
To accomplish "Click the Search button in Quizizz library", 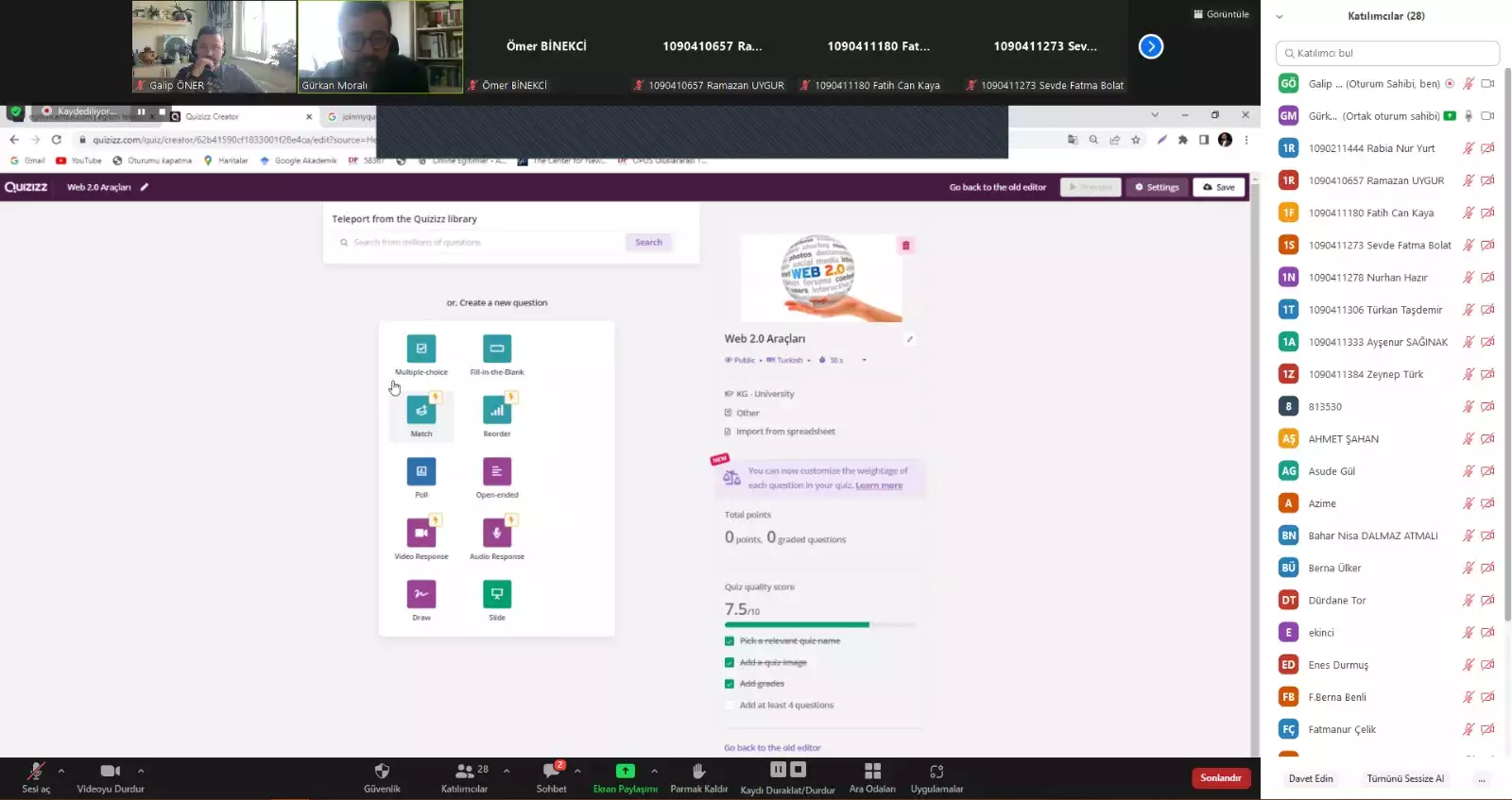I will 648,243.
